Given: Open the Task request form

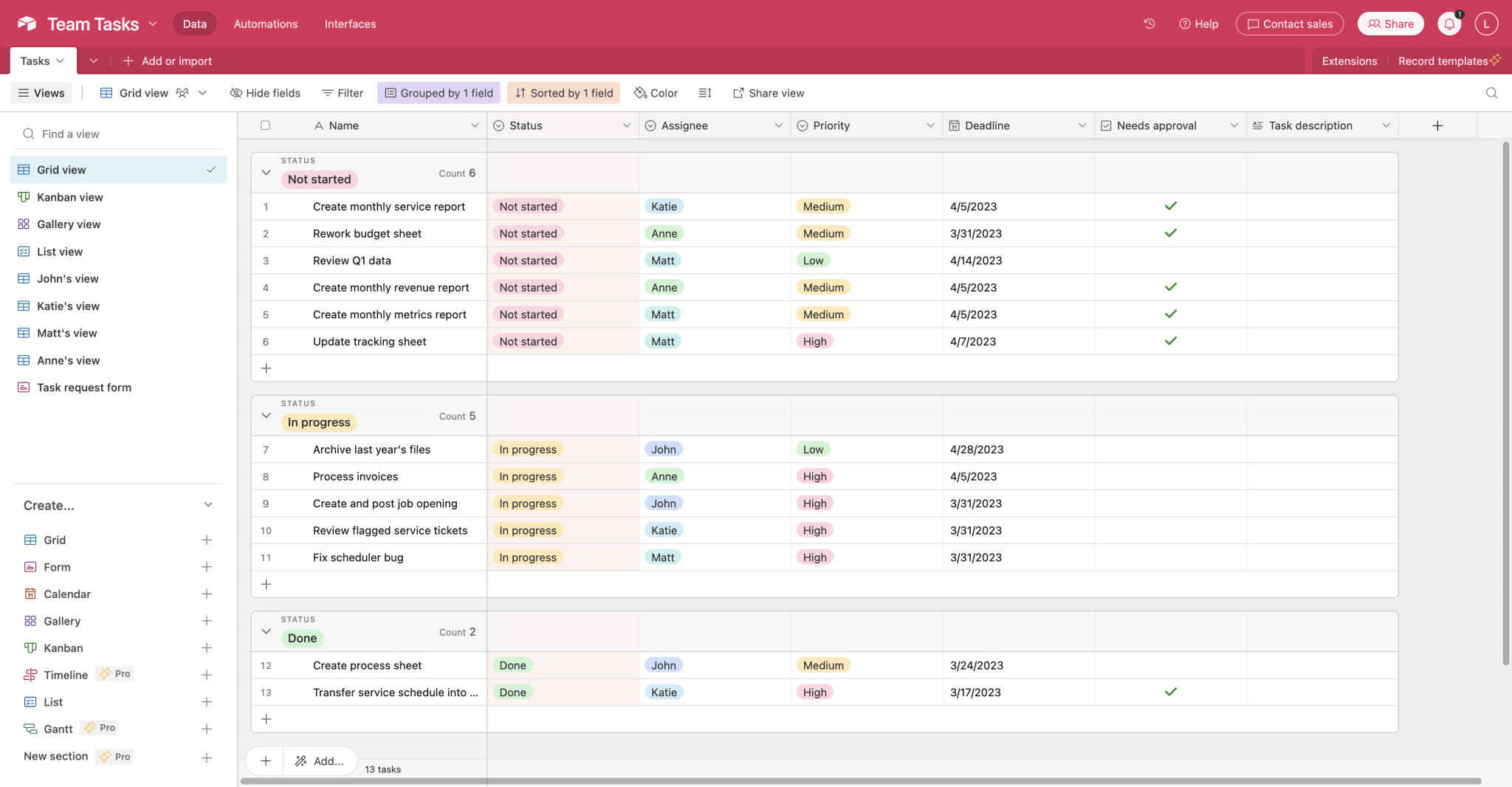Looking at the screenshot, I should tap(84, 387).
